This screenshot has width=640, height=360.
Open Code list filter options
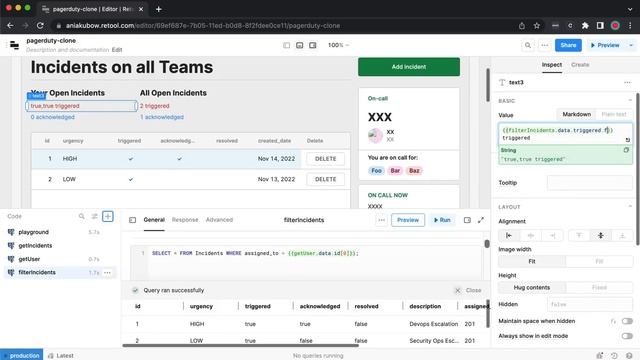94,216
